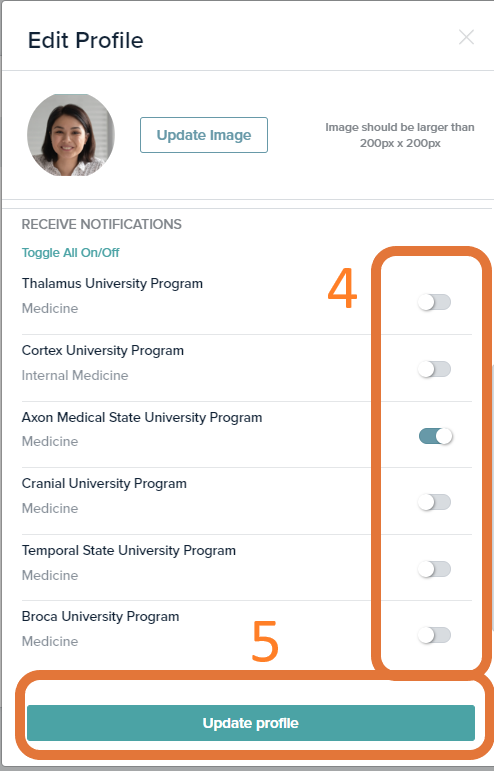Click the Broca University Program name

pyautogui.click(x=100, y=617)
